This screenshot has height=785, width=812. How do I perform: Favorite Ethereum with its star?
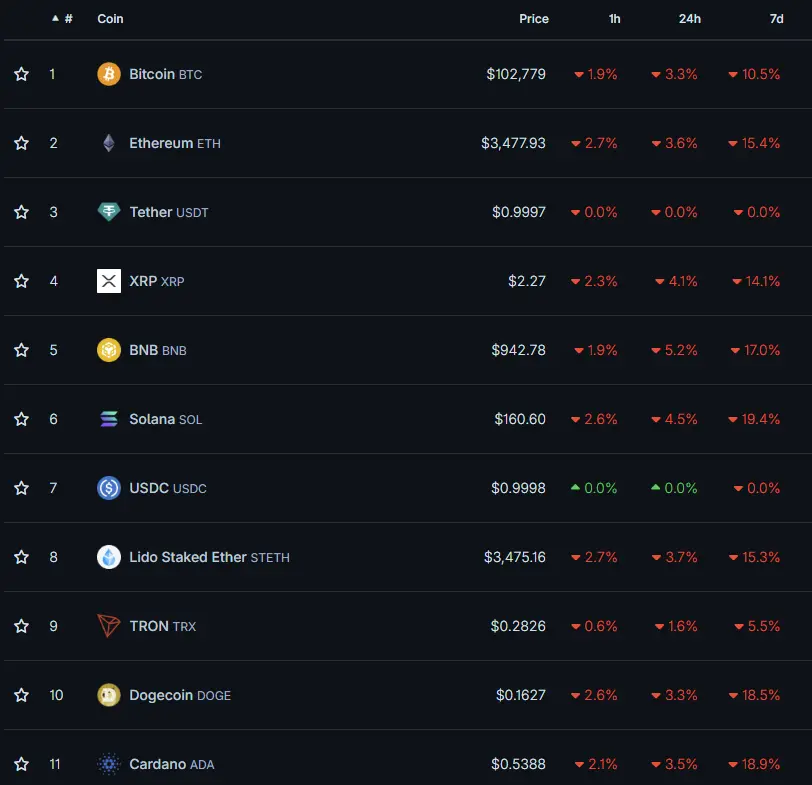point(21,143)
